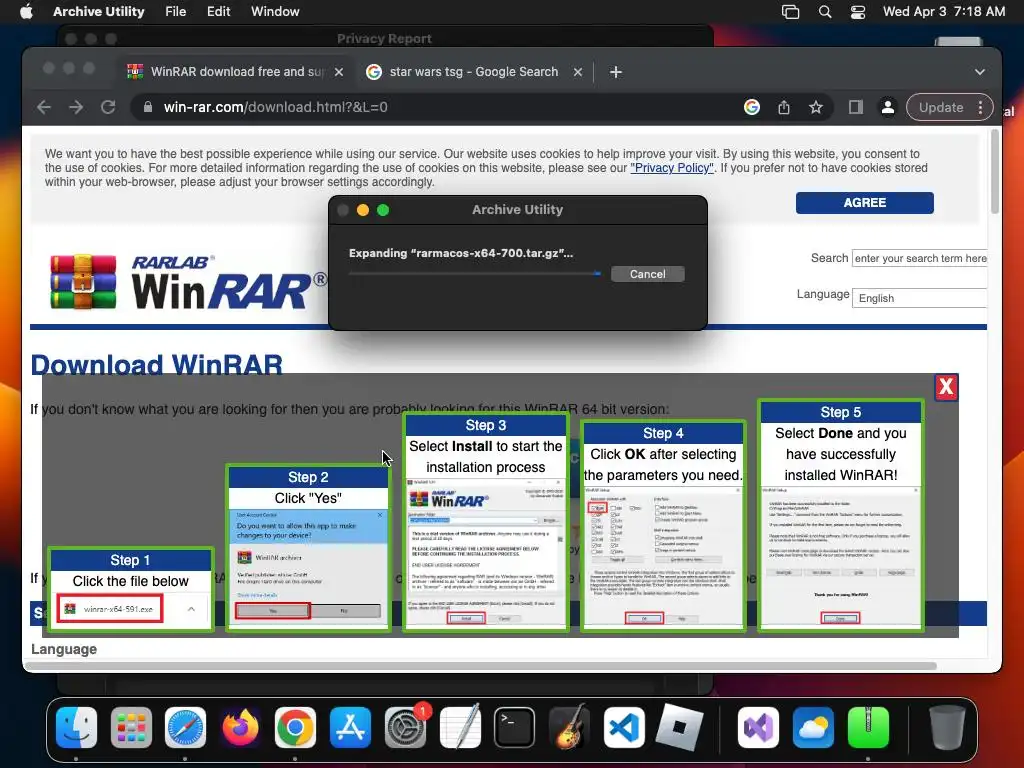Focus the site search field
Image resolution: width=1024 pixels, height=768 pixels.
coord(920,258)
